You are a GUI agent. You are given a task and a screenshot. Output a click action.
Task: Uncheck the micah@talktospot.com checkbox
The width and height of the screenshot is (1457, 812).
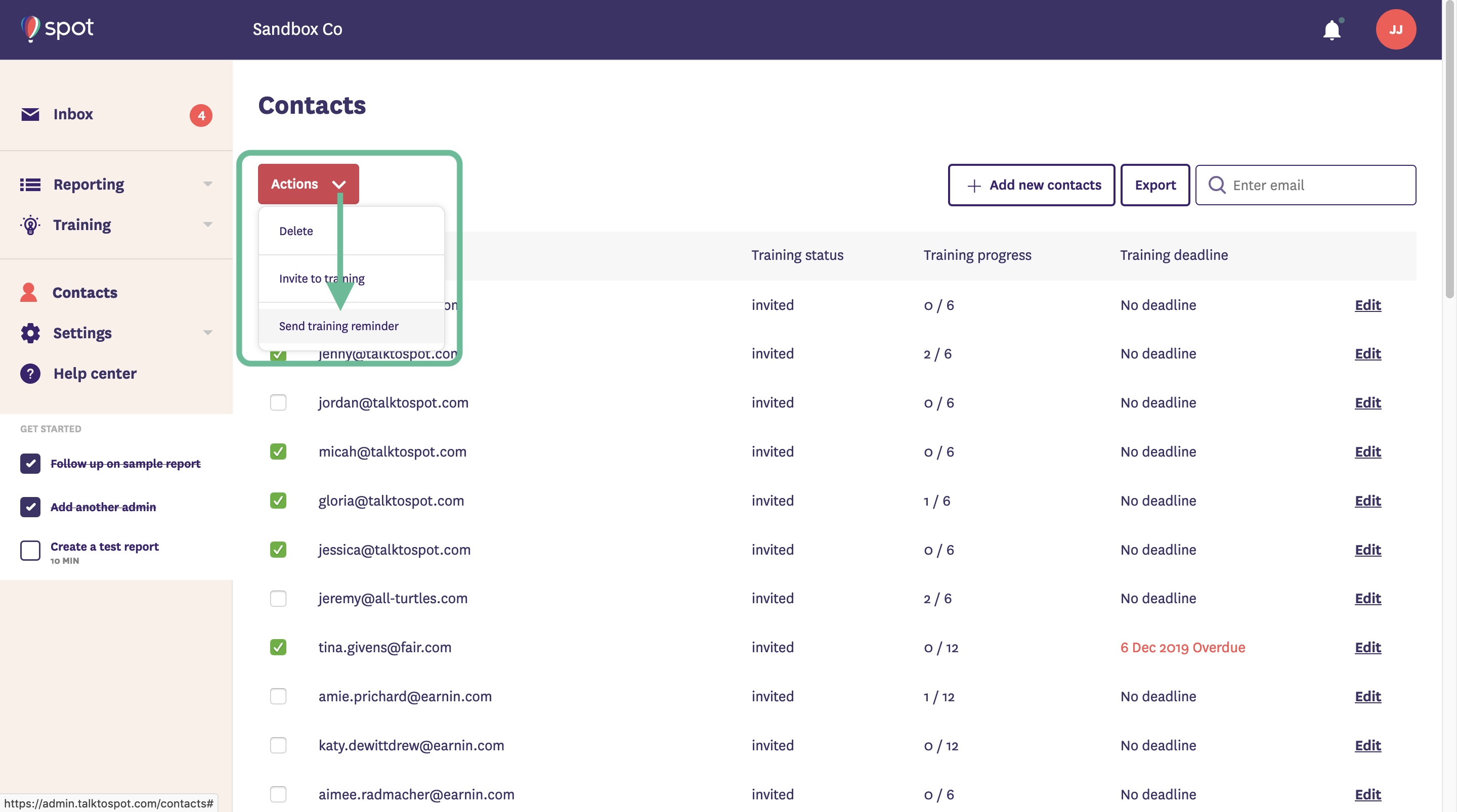[x=278, y=451]
